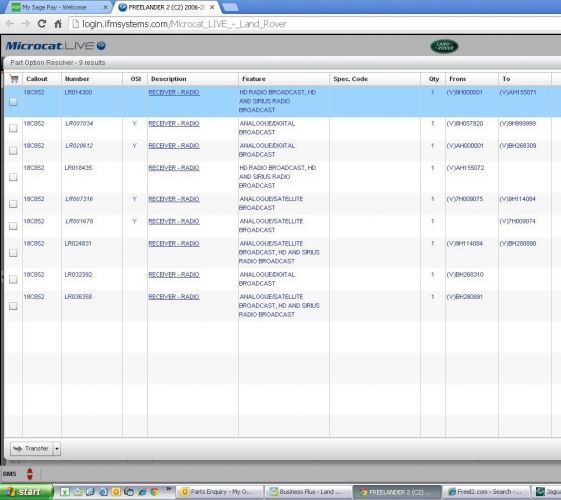Tick the checkbox for part LR038358
This screenshot has width=561, height=500.
[13, 306]
